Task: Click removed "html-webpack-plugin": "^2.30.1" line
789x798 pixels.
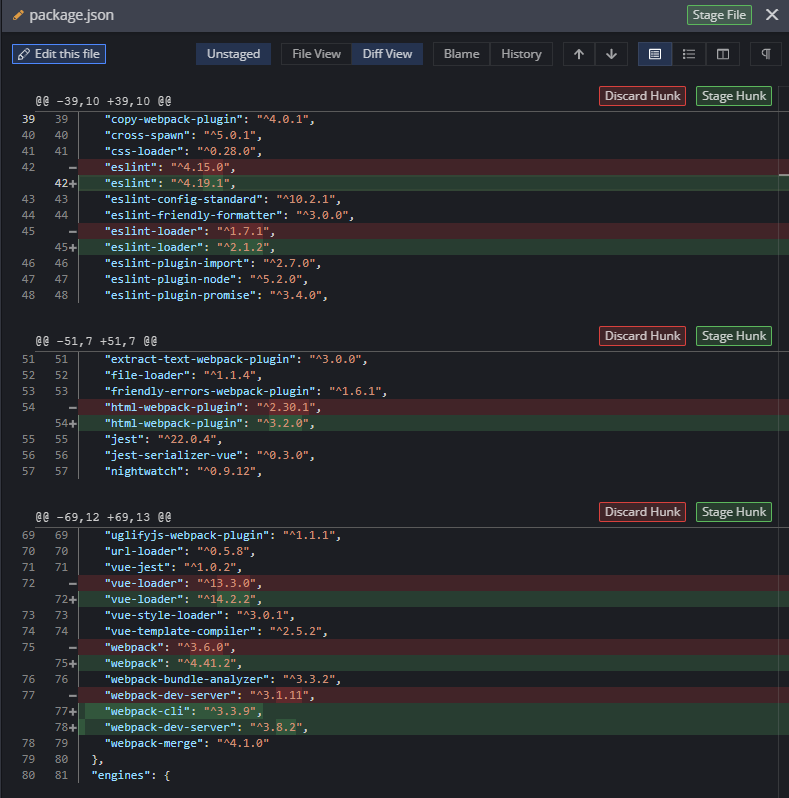Action: tap(434, 407)
